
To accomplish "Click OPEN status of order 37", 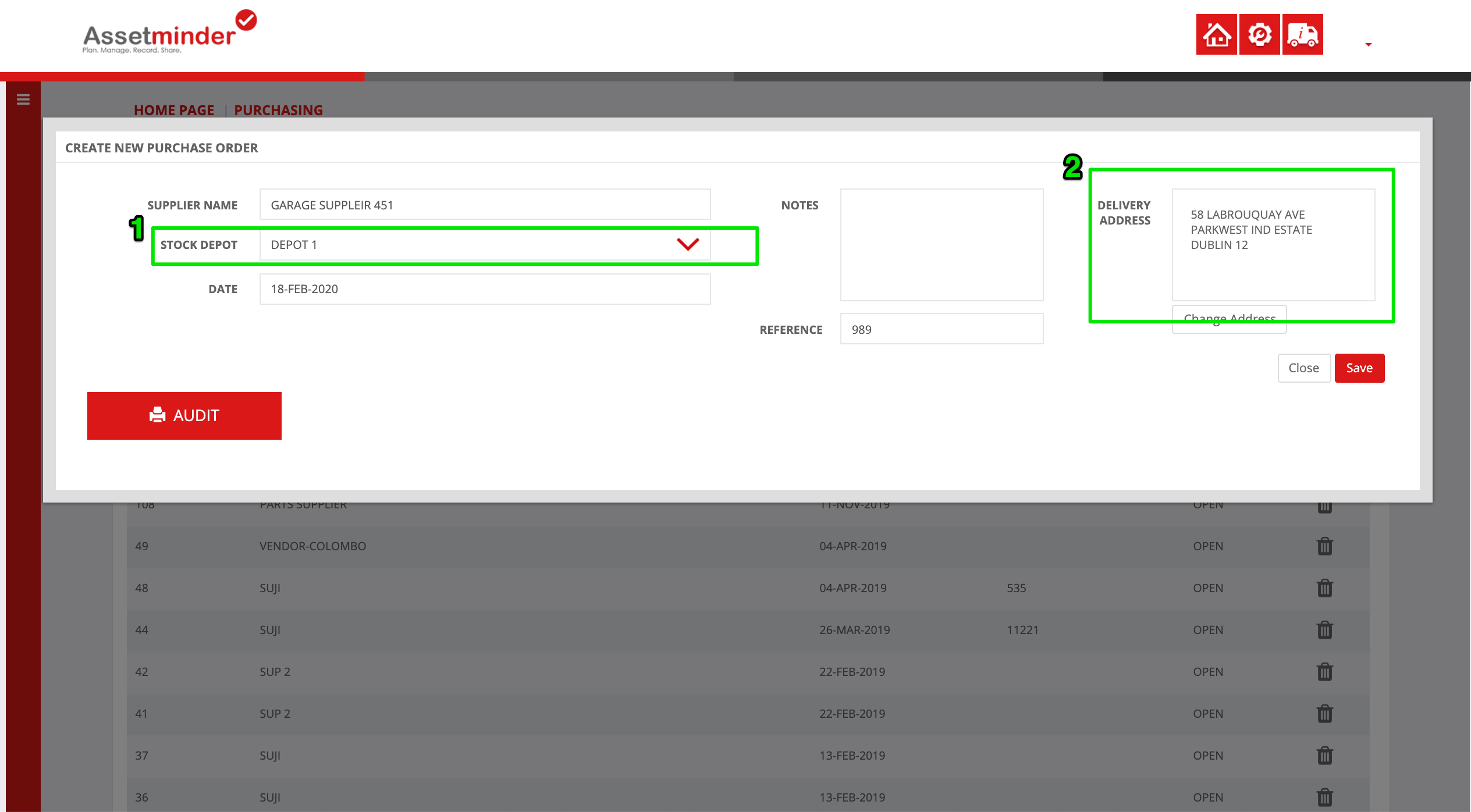I will 1208,756.
